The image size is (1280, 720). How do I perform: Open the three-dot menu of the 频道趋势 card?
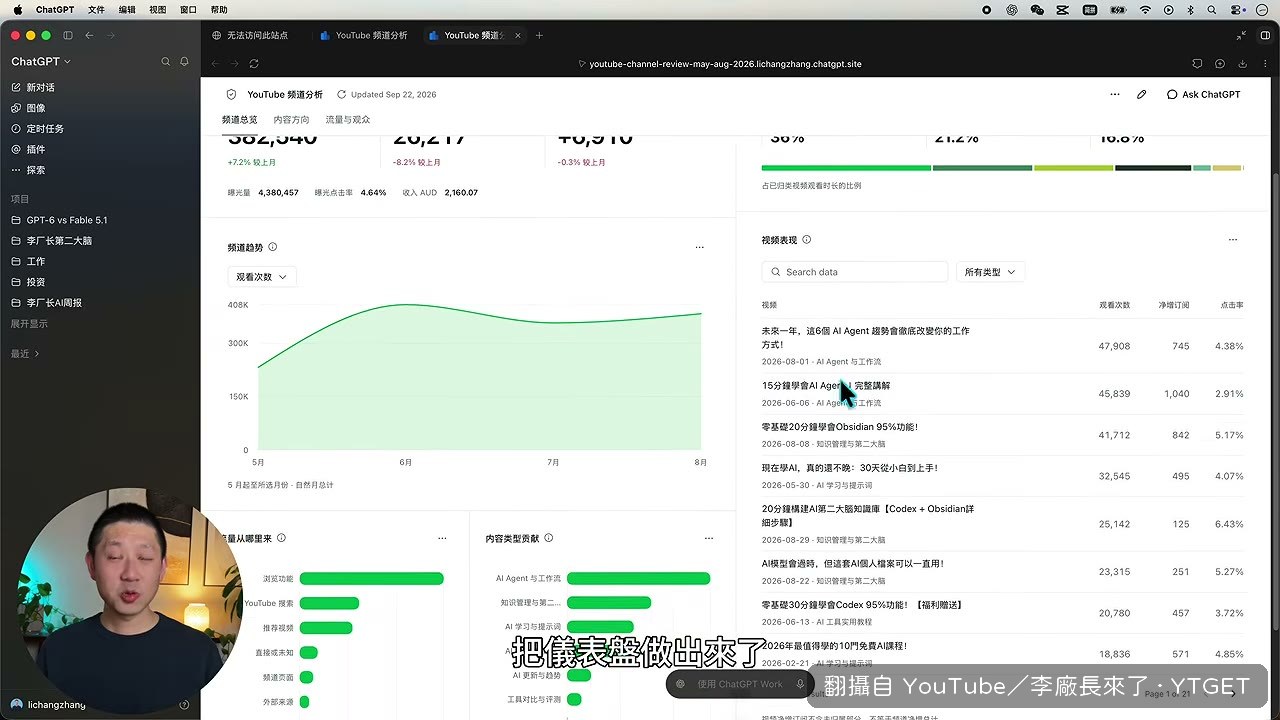coord(700,247)
